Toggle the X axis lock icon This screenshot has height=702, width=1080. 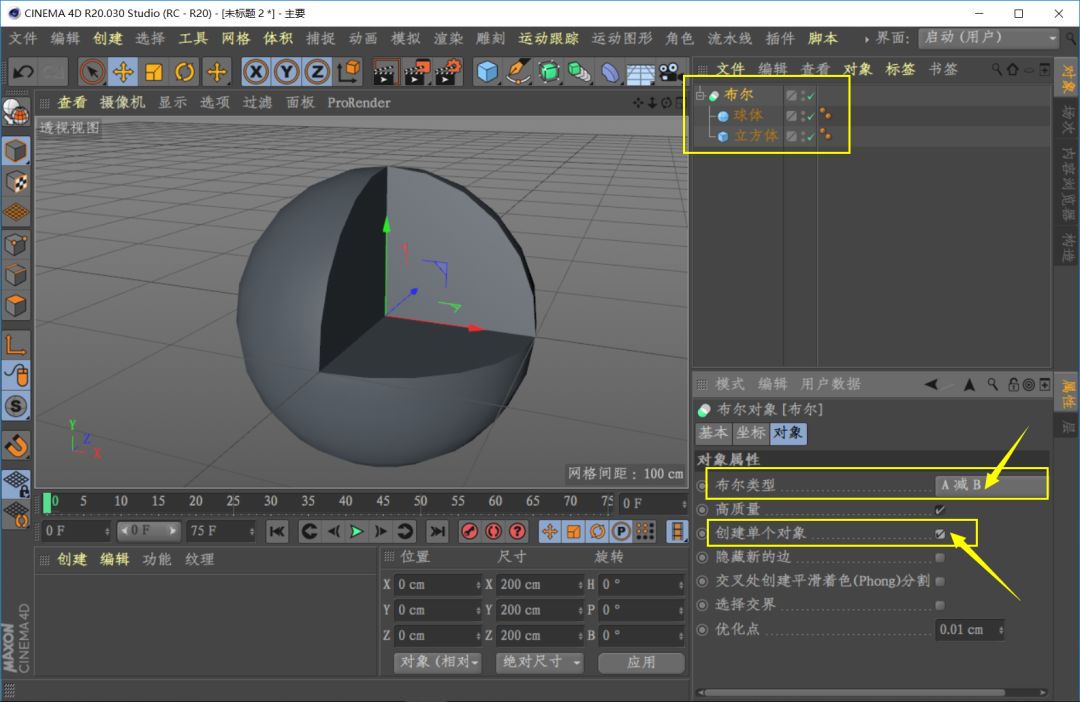[x=256, y=72]
